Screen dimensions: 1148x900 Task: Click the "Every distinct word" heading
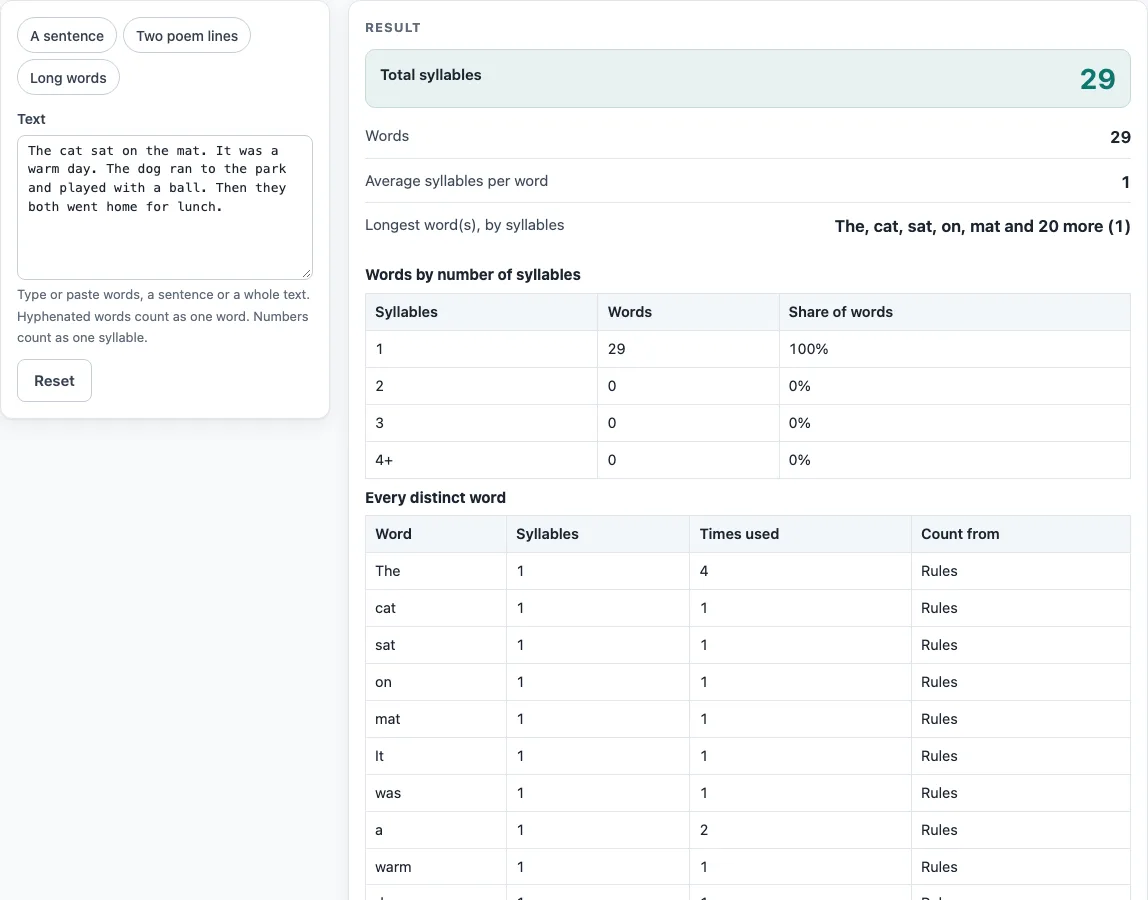436,497
